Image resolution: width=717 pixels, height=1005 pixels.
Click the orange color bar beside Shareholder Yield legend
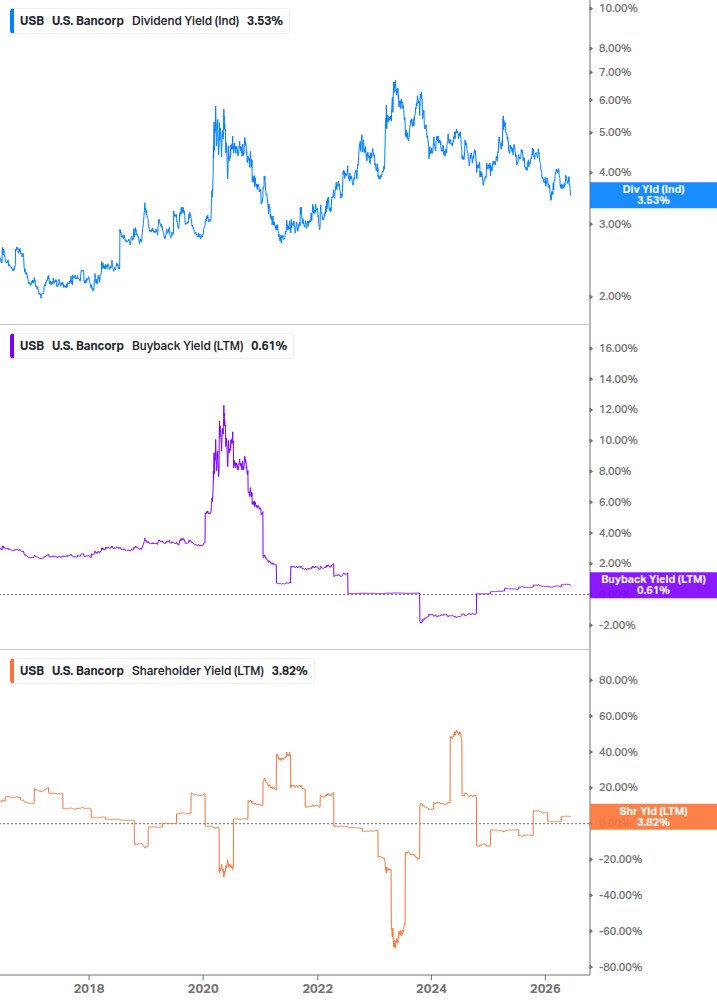coord(12,670)
